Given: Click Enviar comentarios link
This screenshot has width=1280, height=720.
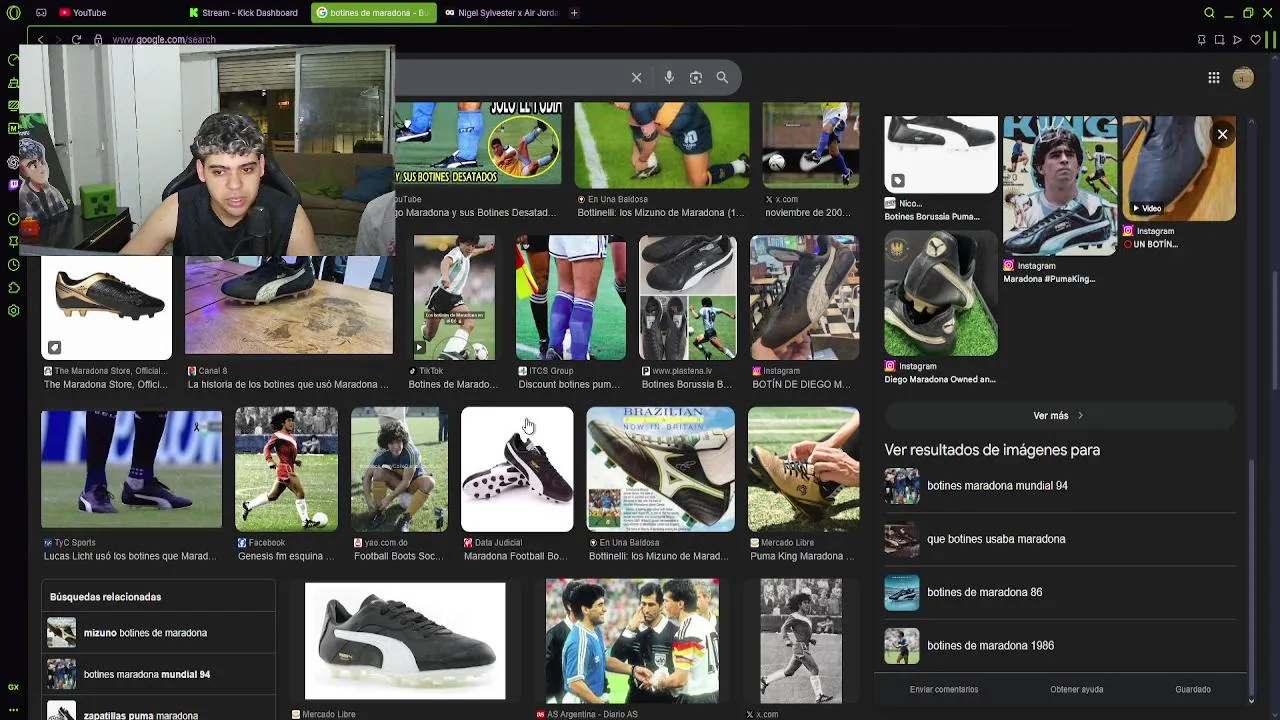Looking at the screenshot, I should [944, 689].
